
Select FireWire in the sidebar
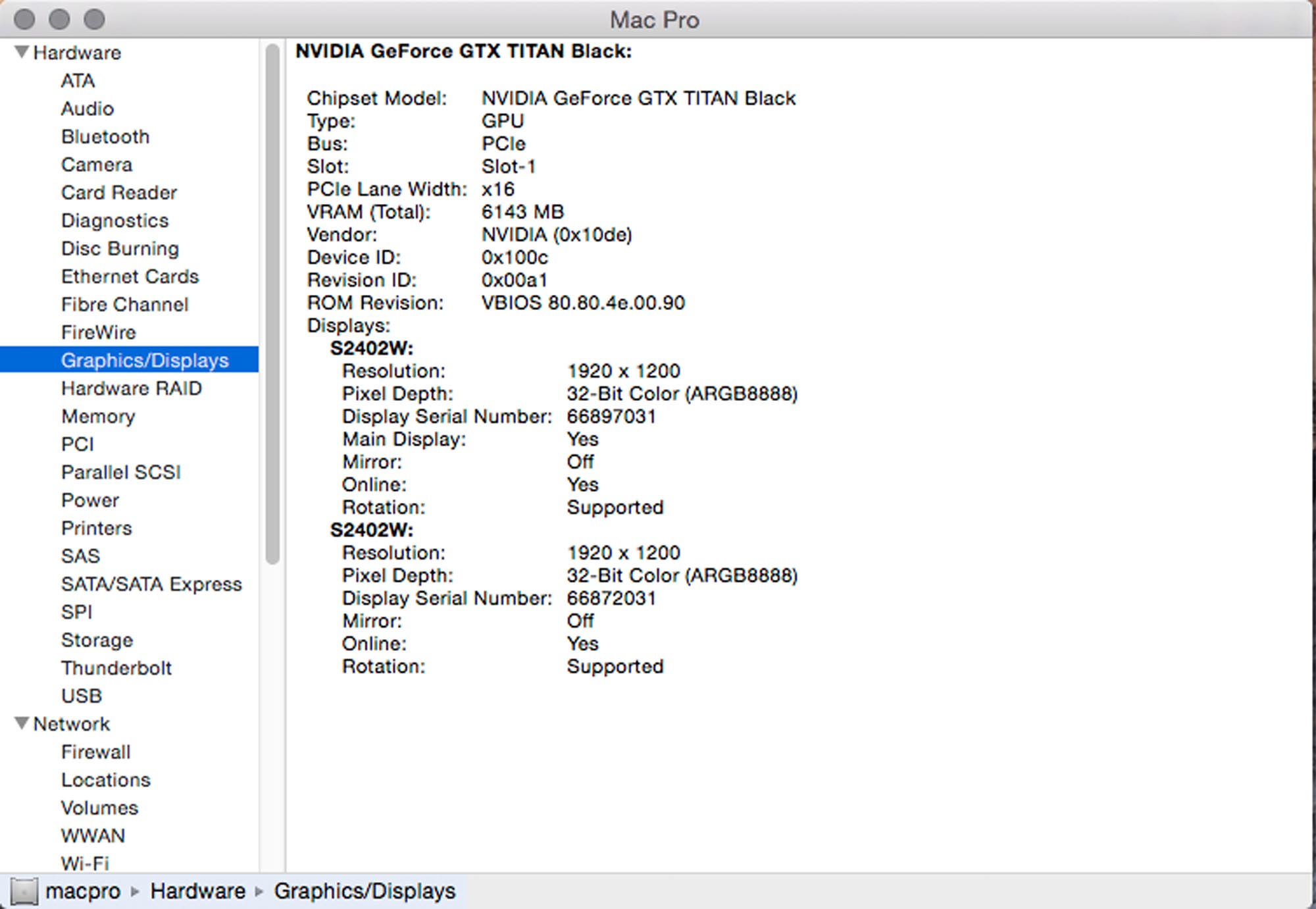99,332
